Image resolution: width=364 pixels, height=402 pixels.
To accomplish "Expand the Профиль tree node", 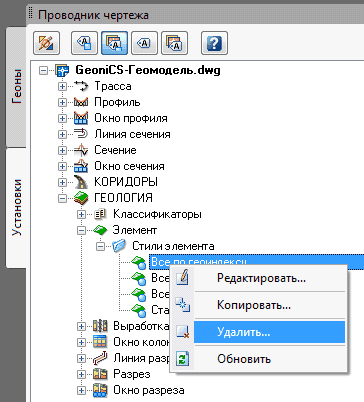I will (x=62, y=102).
